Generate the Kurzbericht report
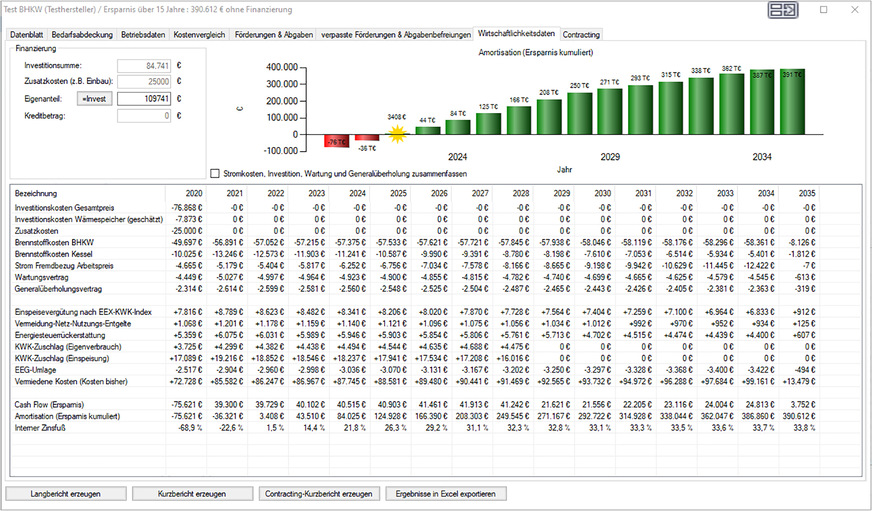The width and height of the screenshot is (872, 511). [x=191, y=494]
